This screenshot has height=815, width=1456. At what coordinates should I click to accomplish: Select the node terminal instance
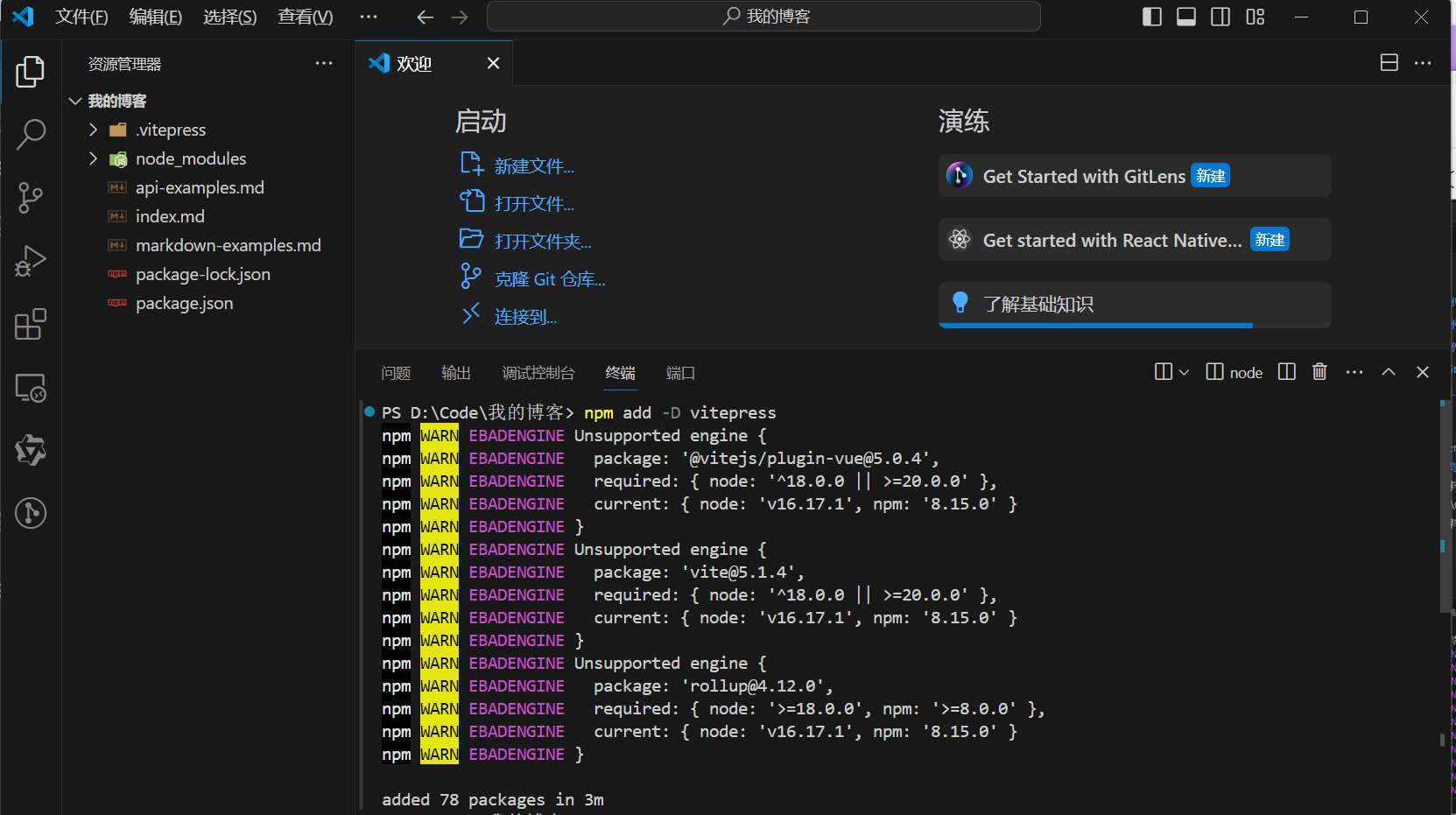click(x=1234, y=372)
